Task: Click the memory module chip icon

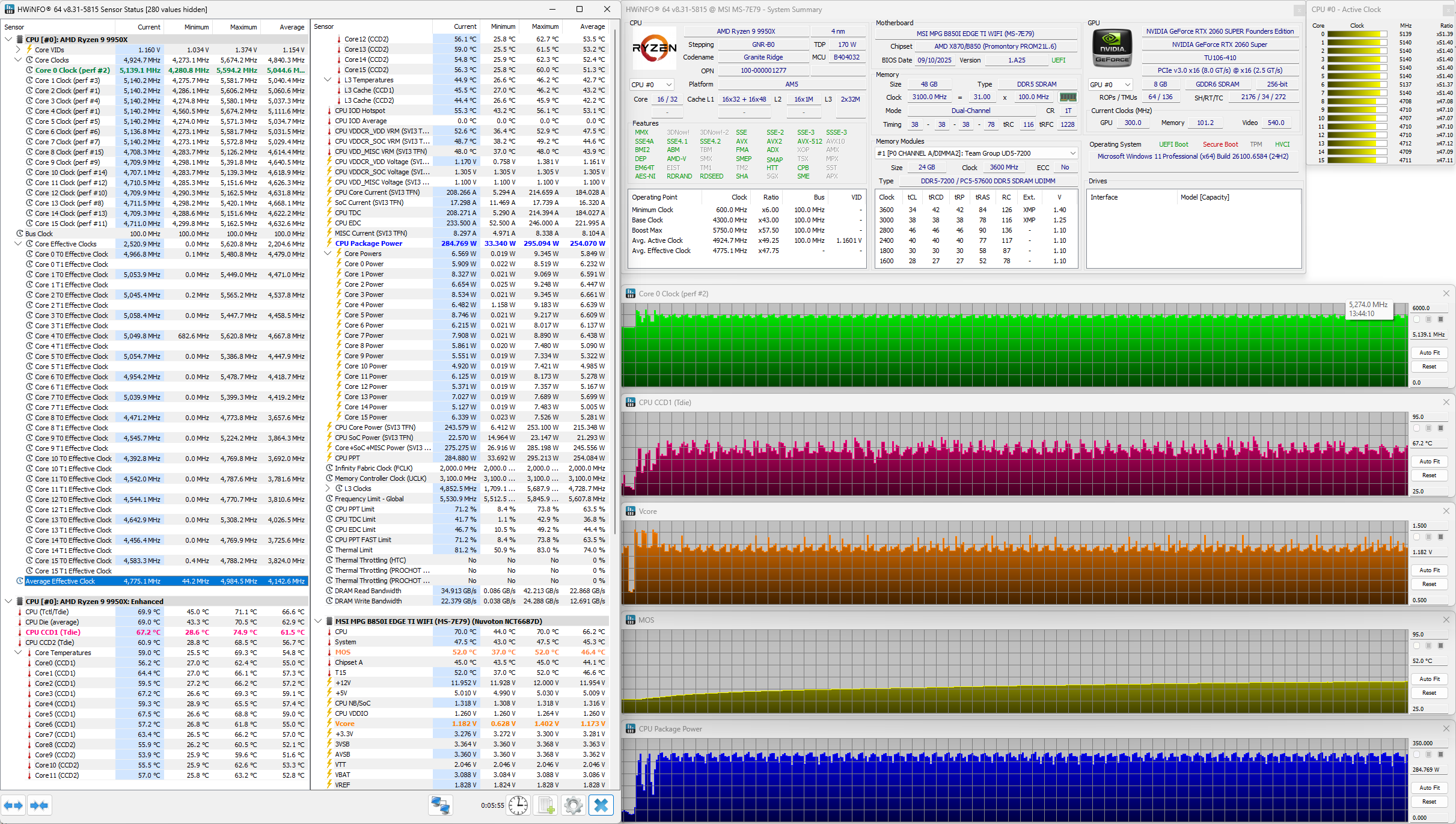Action: (x=1068, y=97)
